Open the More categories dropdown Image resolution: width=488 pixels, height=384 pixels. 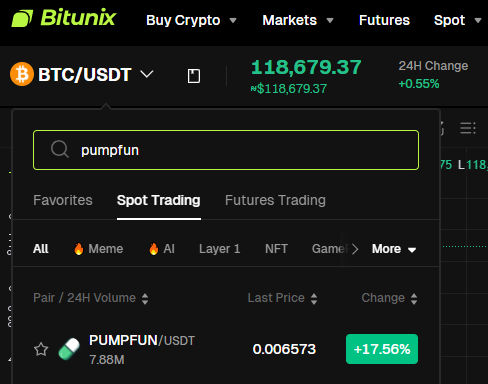point(394,249)
